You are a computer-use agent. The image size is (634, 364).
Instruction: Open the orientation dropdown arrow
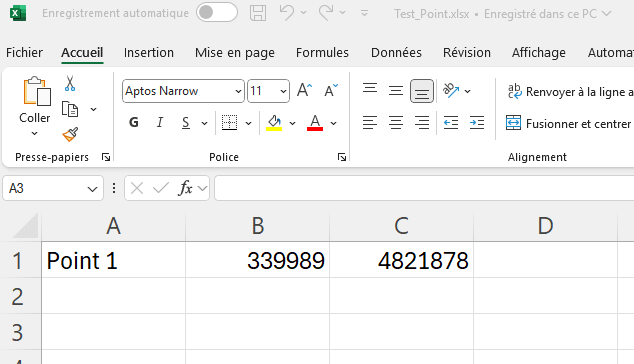tap(467, 91)
